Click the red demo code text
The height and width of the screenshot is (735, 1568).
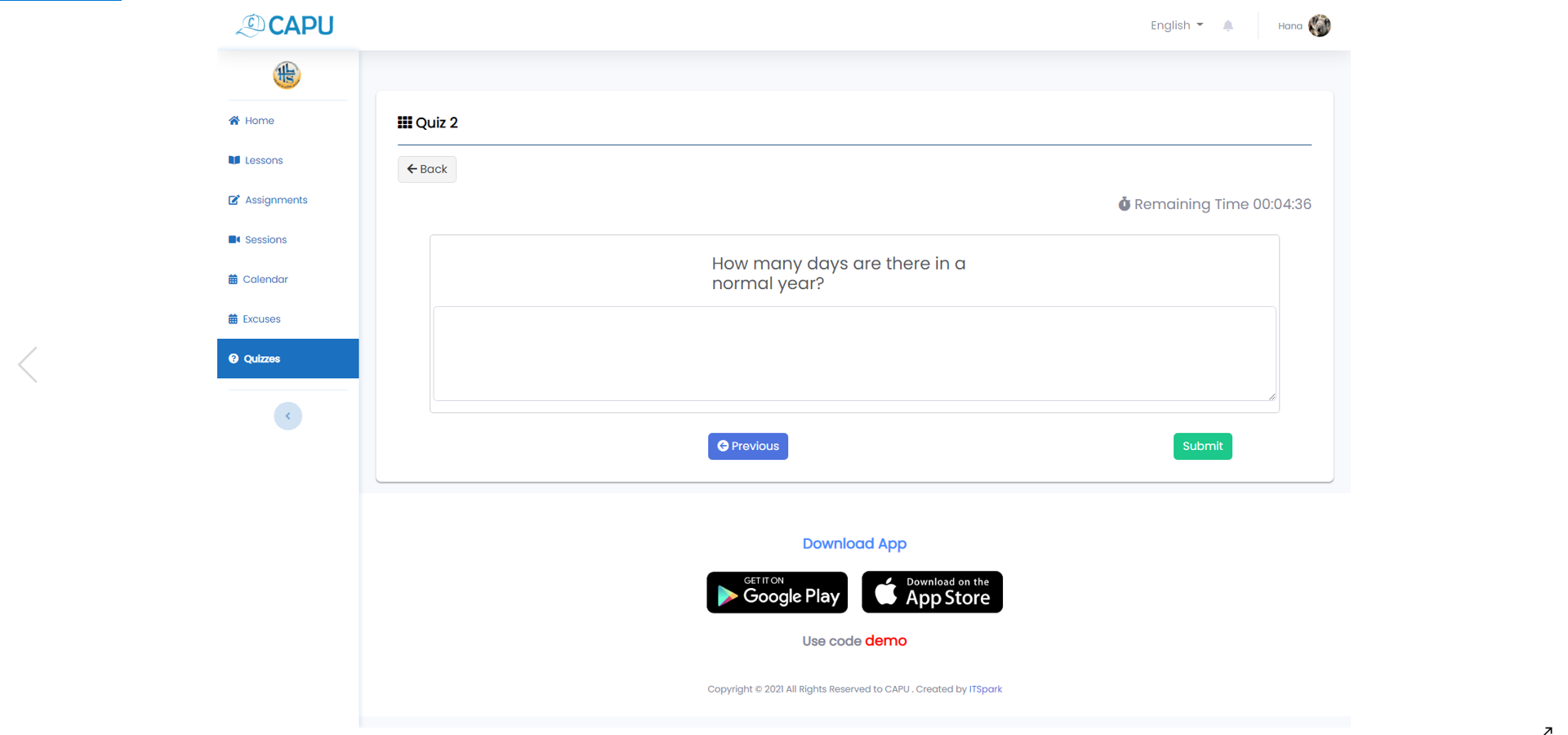tap(885, 641)
